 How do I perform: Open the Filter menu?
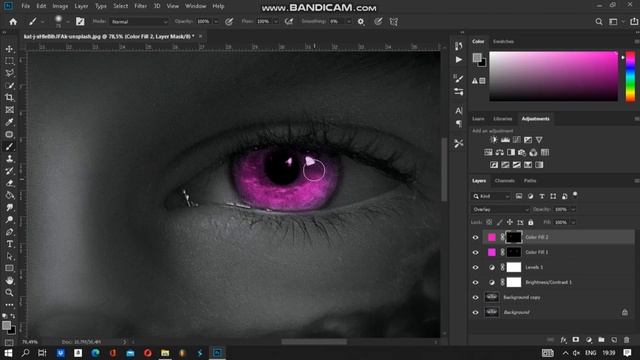(x=140, y=6)
